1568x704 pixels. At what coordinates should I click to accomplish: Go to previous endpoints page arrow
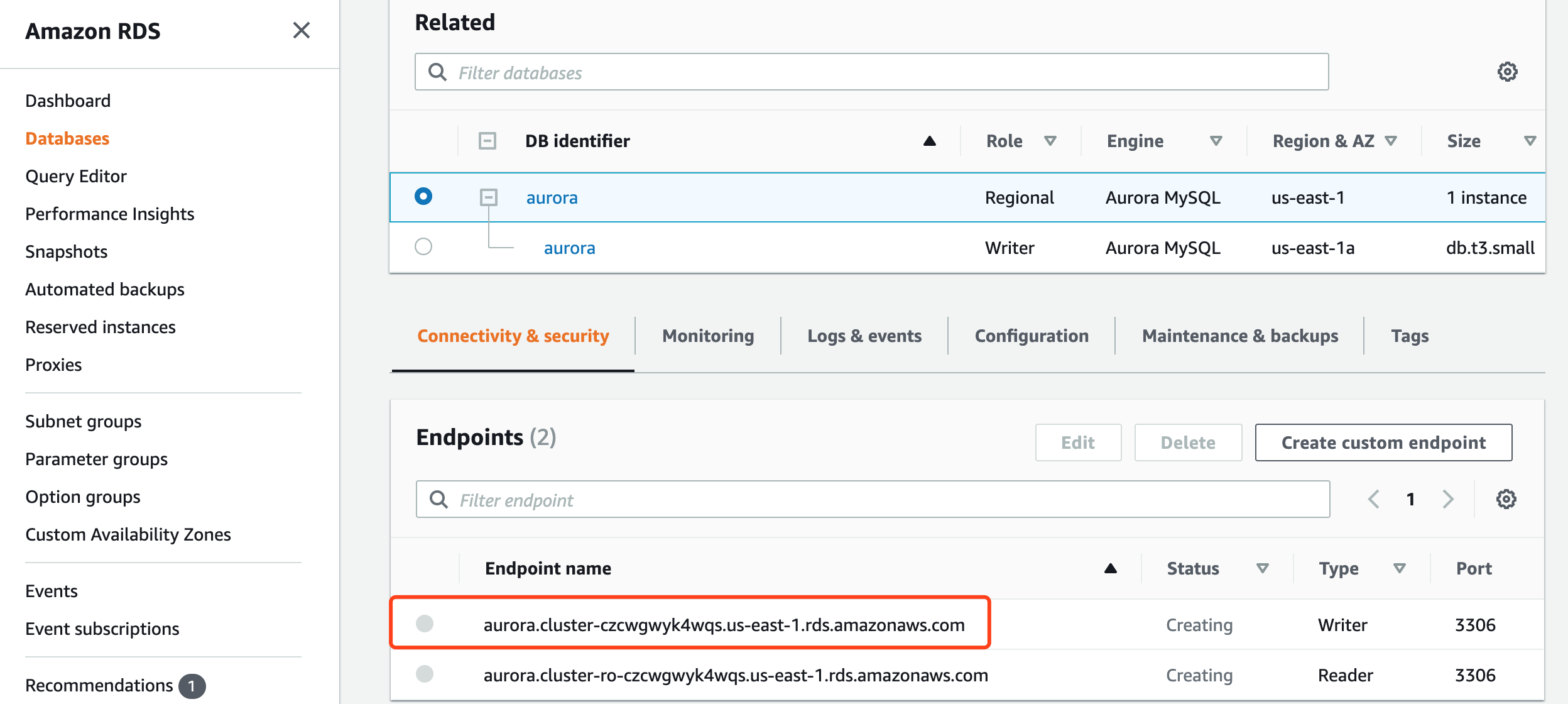point(1374,499)
